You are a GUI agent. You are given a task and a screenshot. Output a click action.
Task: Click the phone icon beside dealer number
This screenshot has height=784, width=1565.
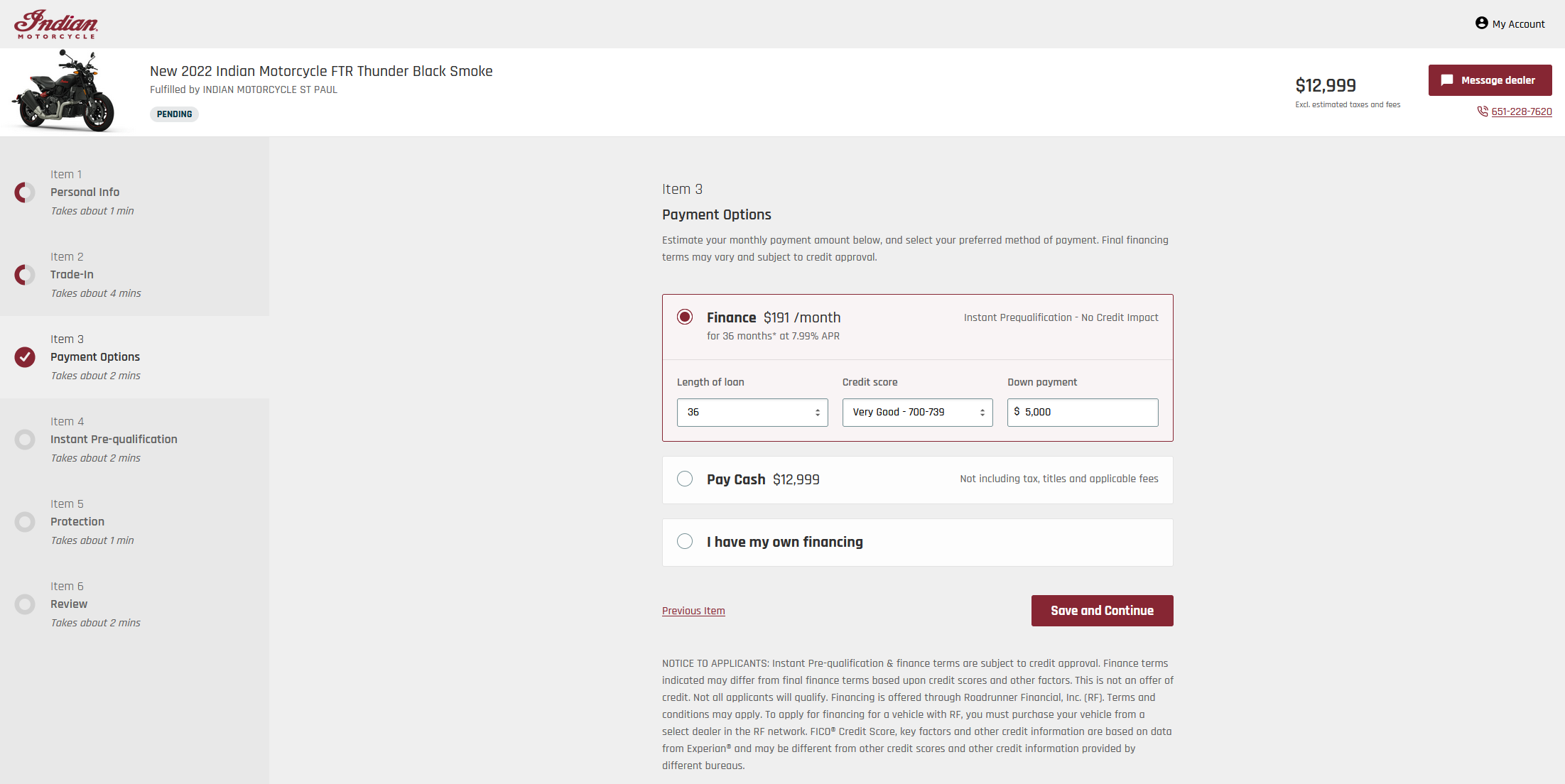tap(1482, 111)
